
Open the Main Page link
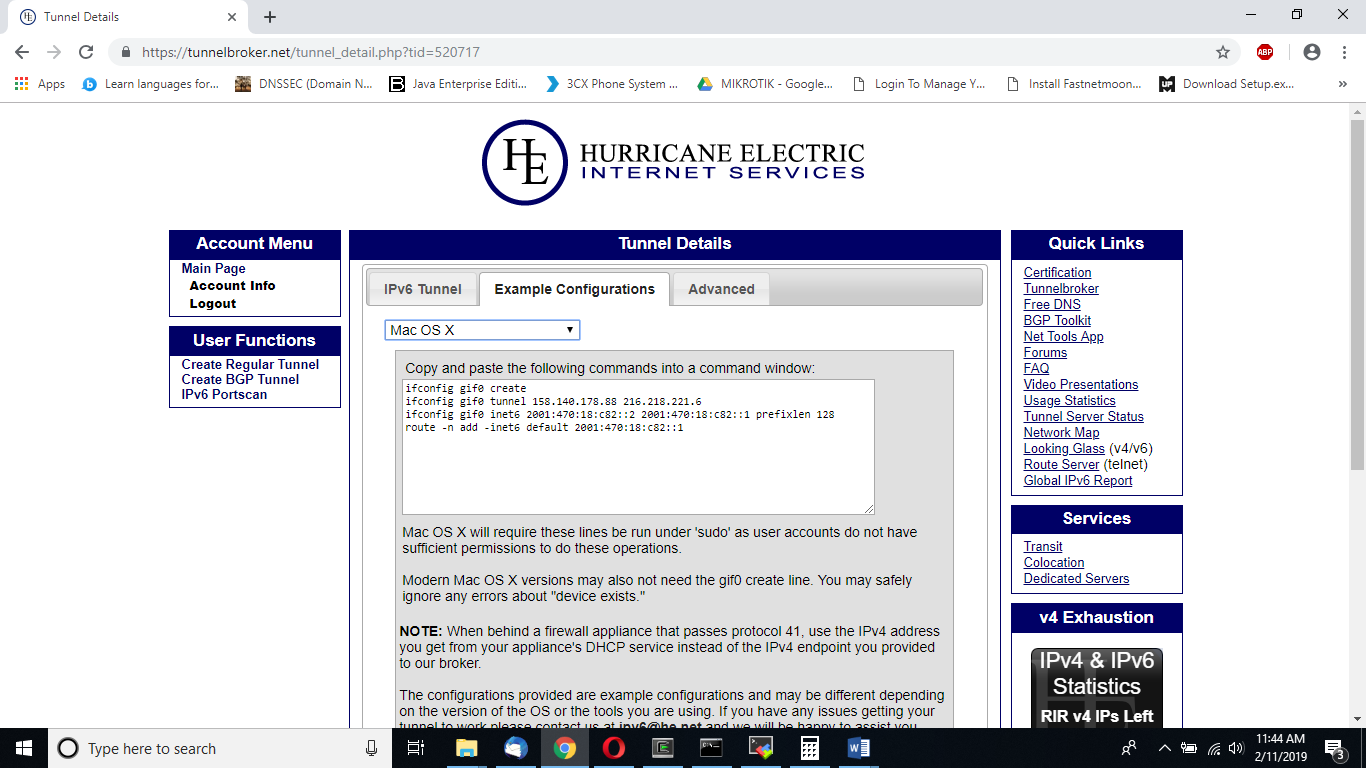pos(213,268)
